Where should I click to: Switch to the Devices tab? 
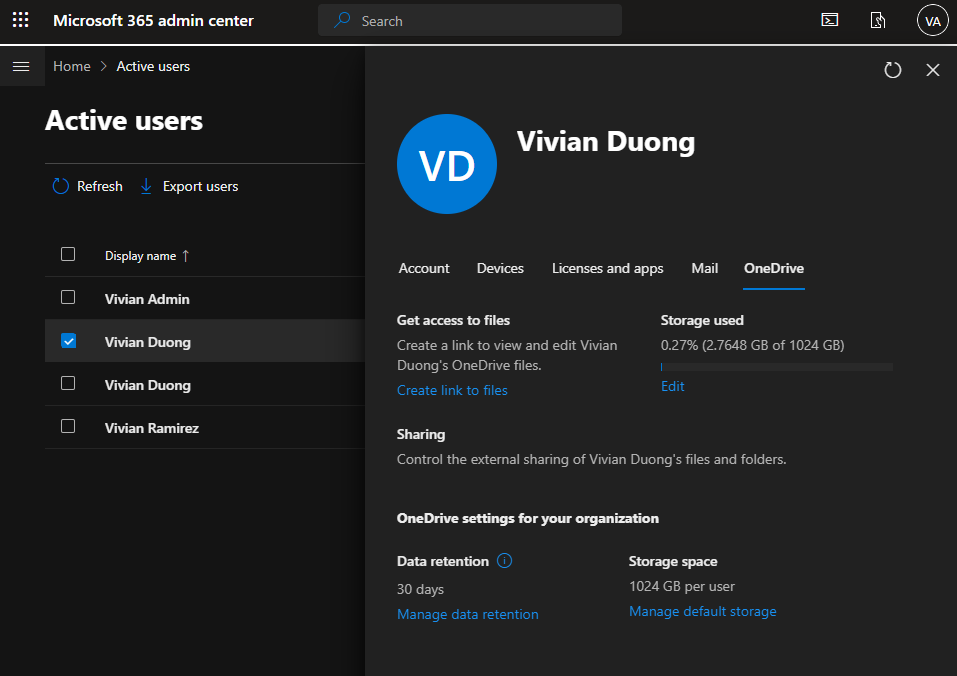point(500,268)
